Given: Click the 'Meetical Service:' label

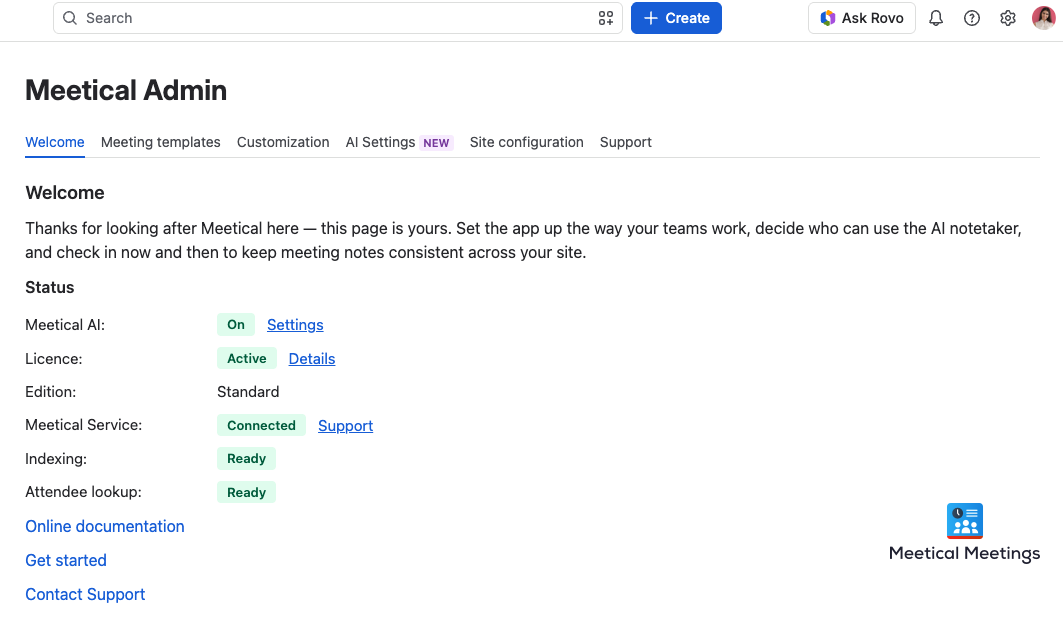Looking at the screenshot, I should click(83, 426).
